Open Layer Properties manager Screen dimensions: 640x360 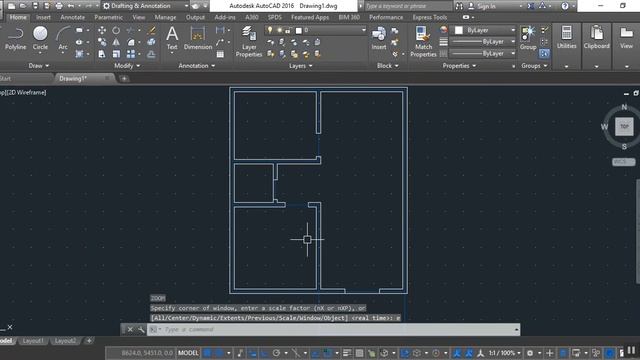pos(249,41)
